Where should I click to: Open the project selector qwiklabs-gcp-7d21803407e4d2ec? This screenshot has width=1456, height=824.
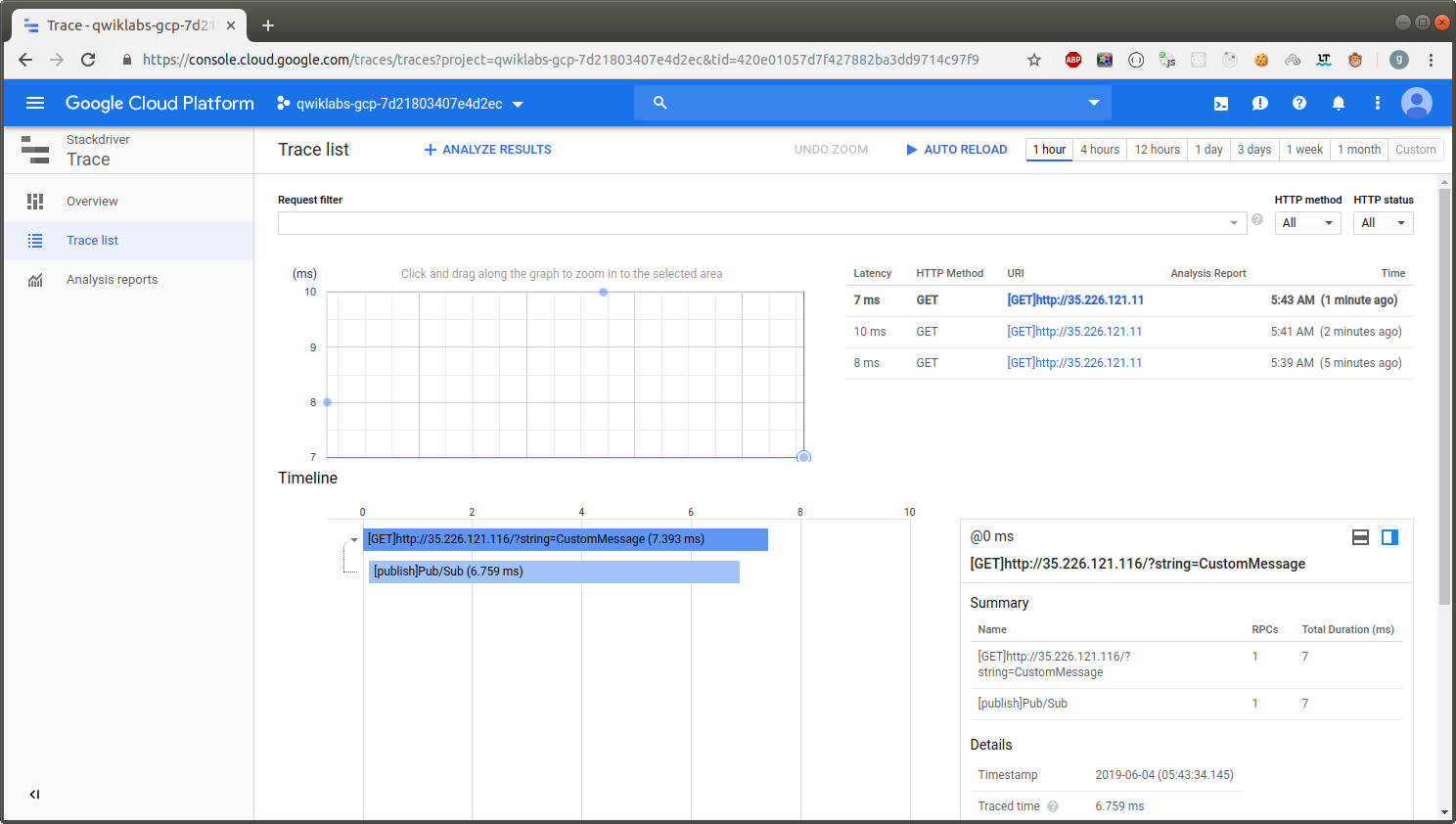pyautogui.click(x=400, y=104)
